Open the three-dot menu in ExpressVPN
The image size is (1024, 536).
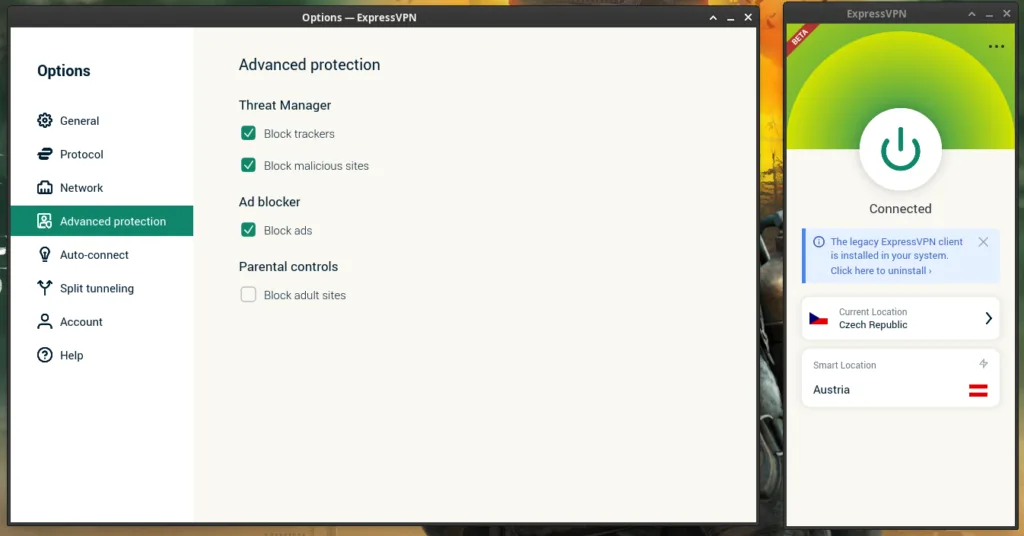(x=996, y=47)
